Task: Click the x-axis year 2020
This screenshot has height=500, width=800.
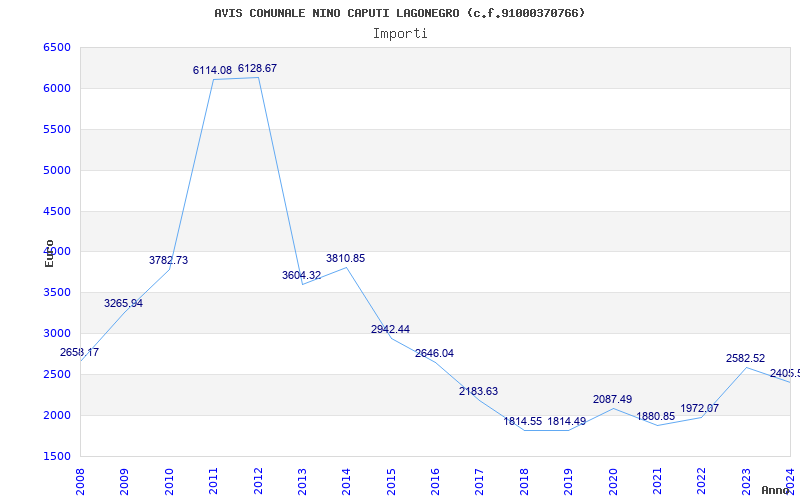Action: pos(613,482)
